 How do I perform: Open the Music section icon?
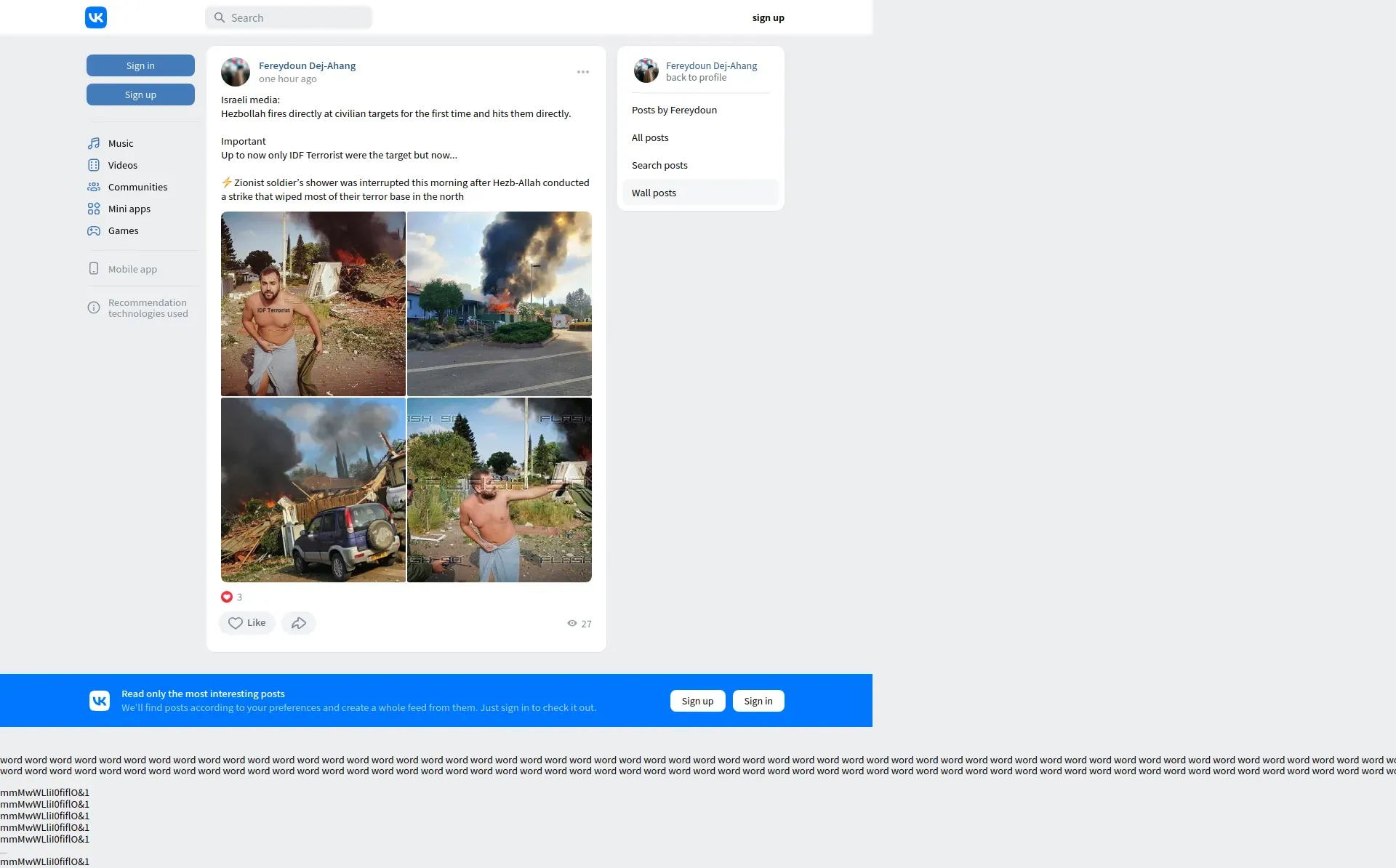click(x=94, y=143)
